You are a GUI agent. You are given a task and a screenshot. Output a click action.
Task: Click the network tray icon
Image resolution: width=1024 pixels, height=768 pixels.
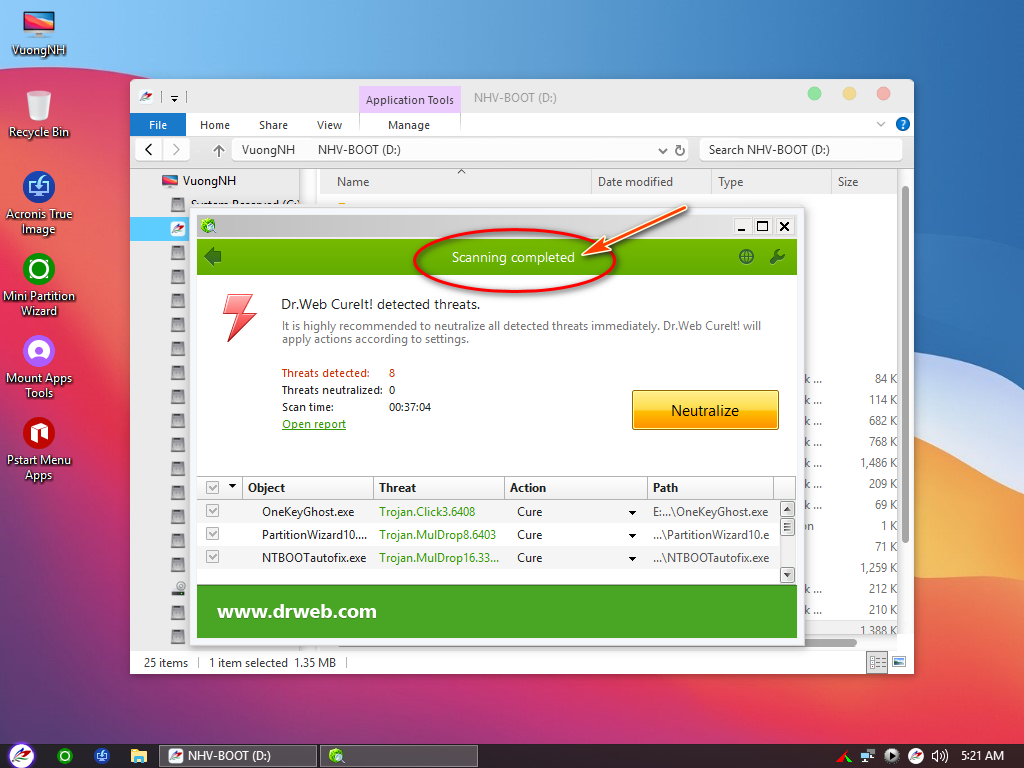click(867, 756)
